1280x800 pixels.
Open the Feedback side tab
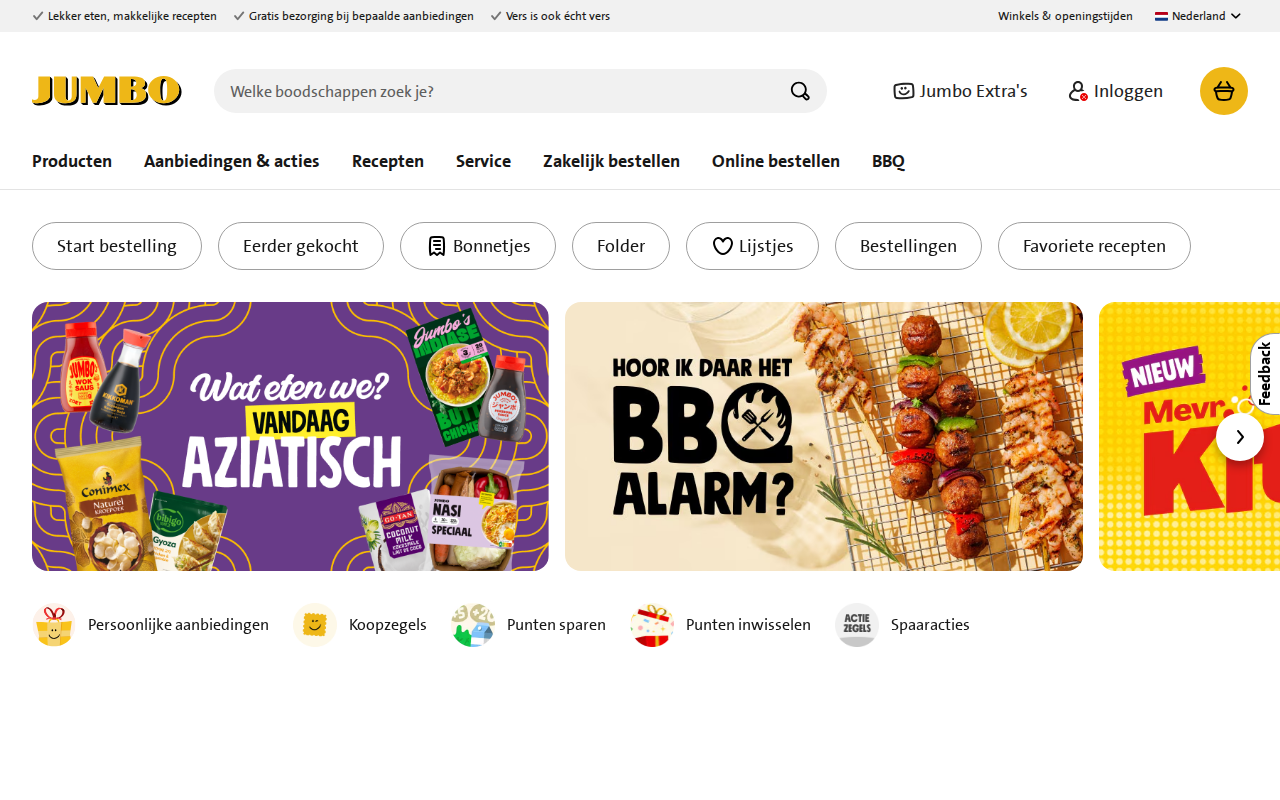coord(1265,373)
